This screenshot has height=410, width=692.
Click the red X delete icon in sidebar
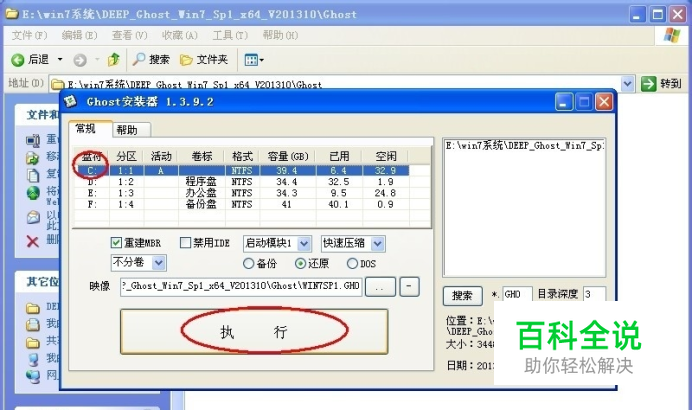pyautogui.click(x=33, y=241)
